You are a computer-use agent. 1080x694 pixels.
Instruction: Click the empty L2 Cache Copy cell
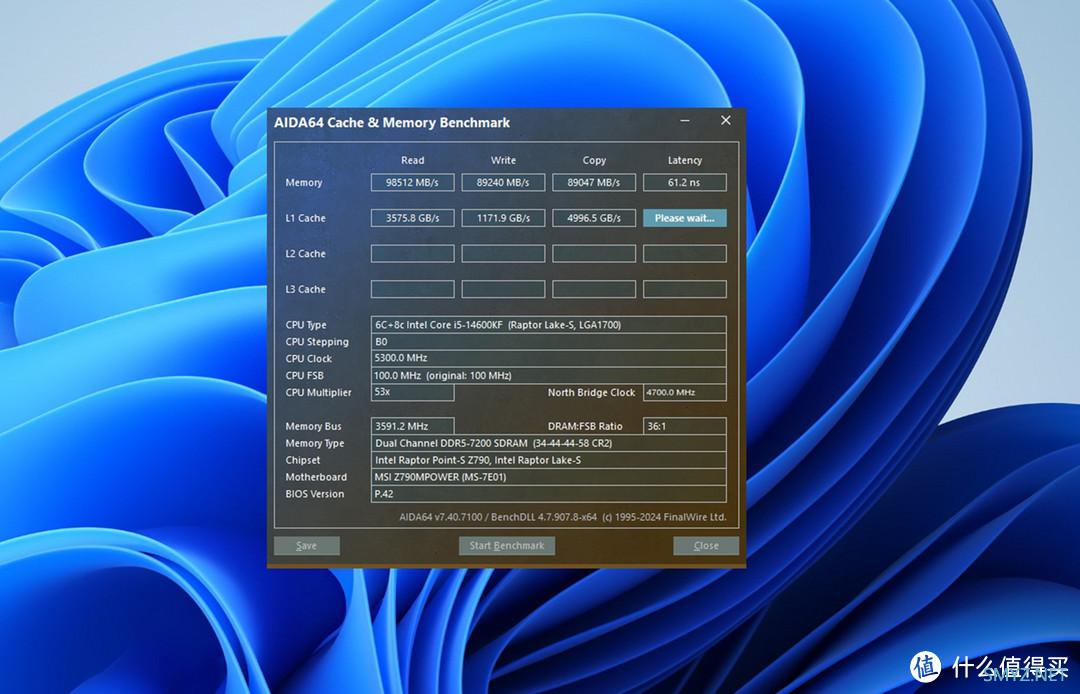594,253
